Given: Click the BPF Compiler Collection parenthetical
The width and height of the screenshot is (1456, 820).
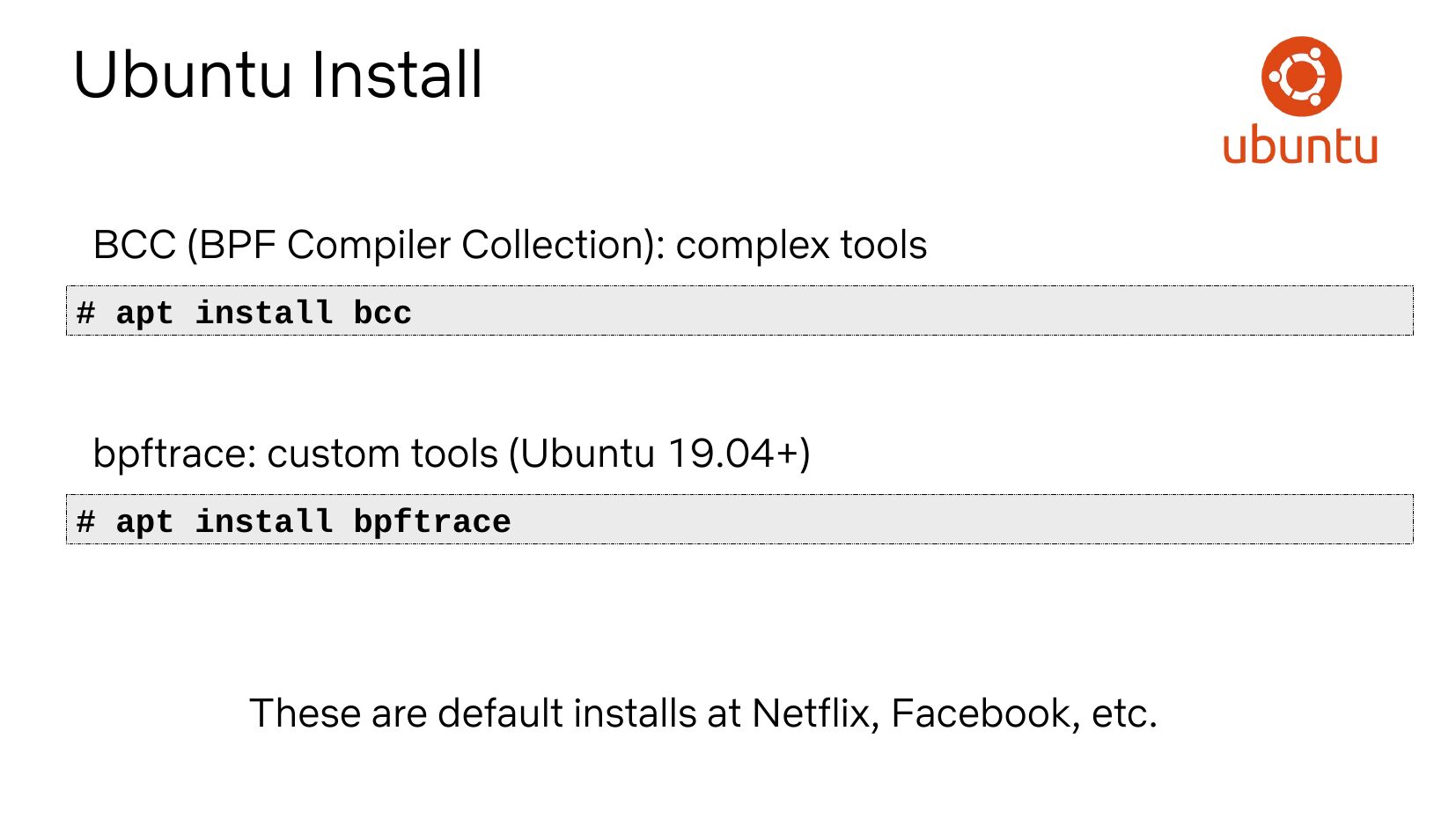Looking at the screenshot, I should pos(425,245).
